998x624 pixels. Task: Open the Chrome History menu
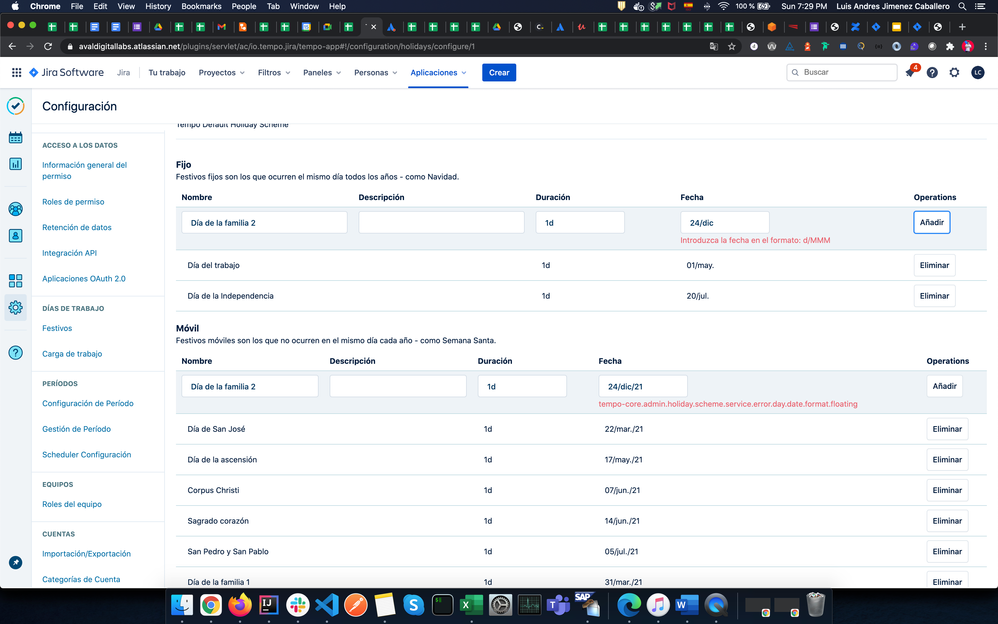(158, 6)
